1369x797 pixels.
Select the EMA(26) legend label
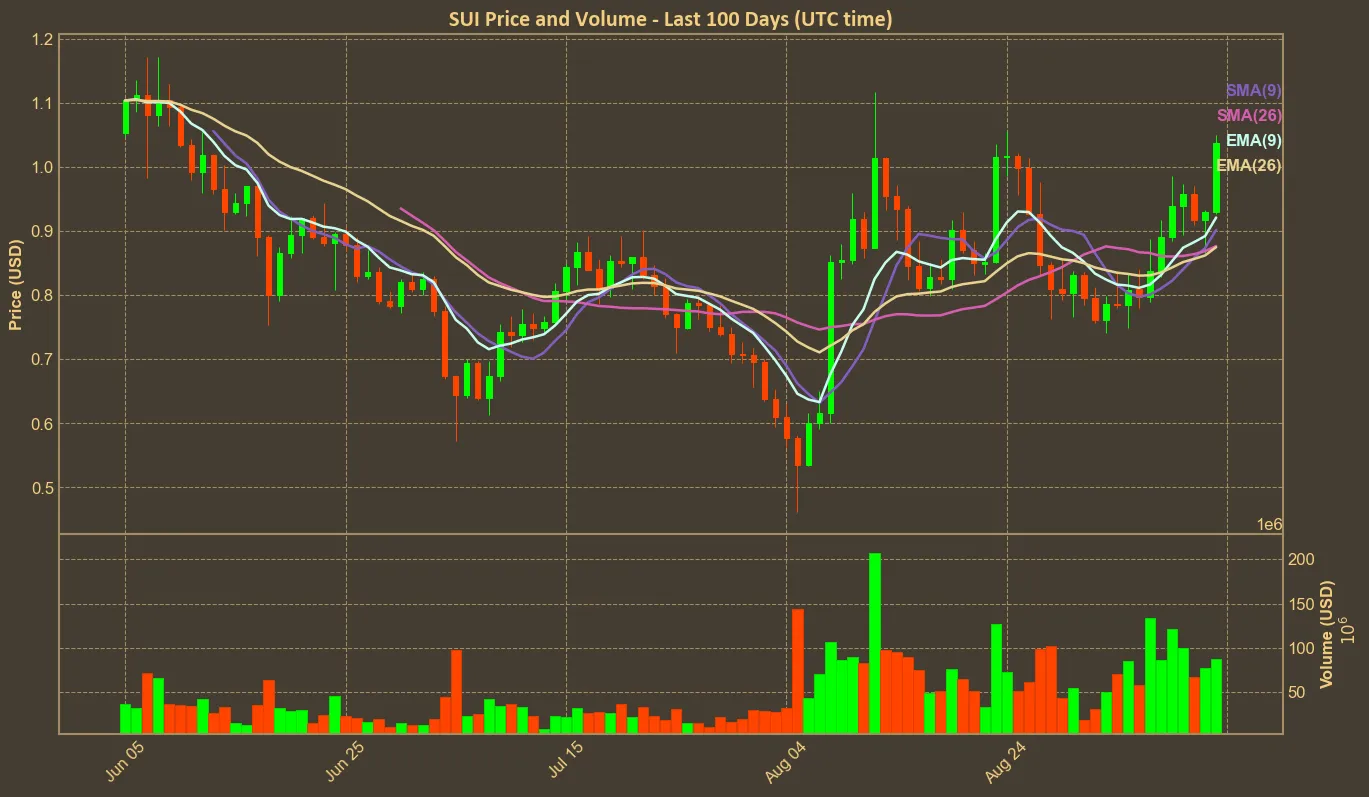click(1249, 166)
